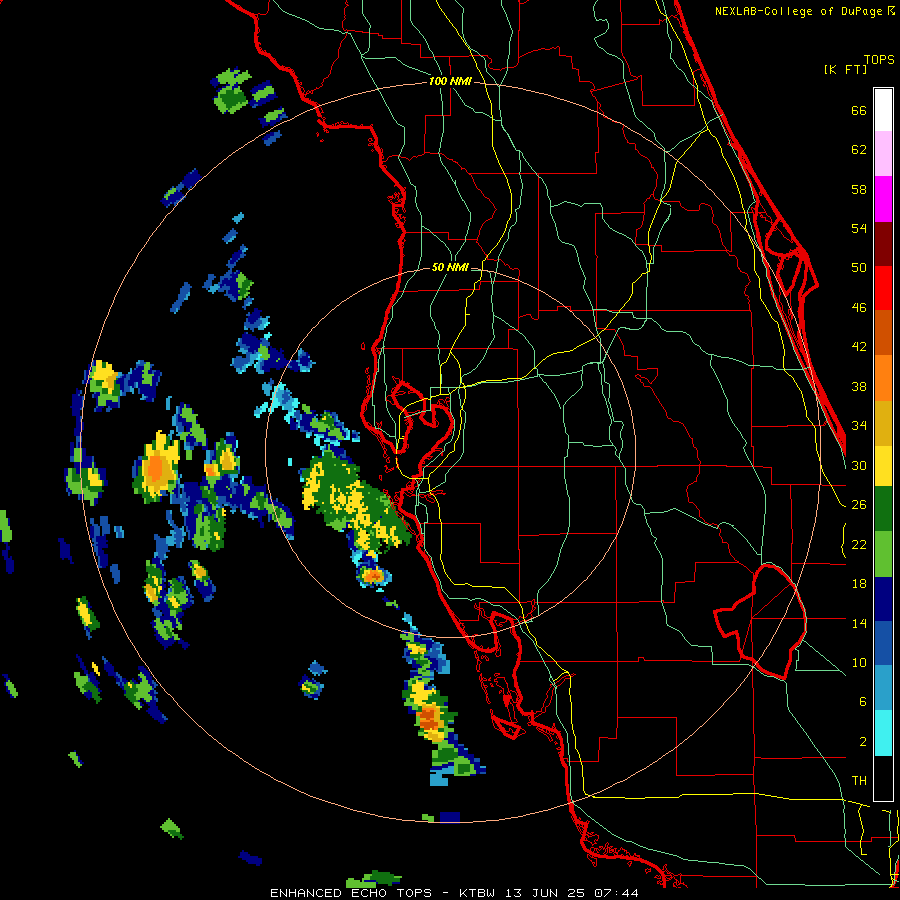Select the bright yellow legend swatch

point(883,465)
